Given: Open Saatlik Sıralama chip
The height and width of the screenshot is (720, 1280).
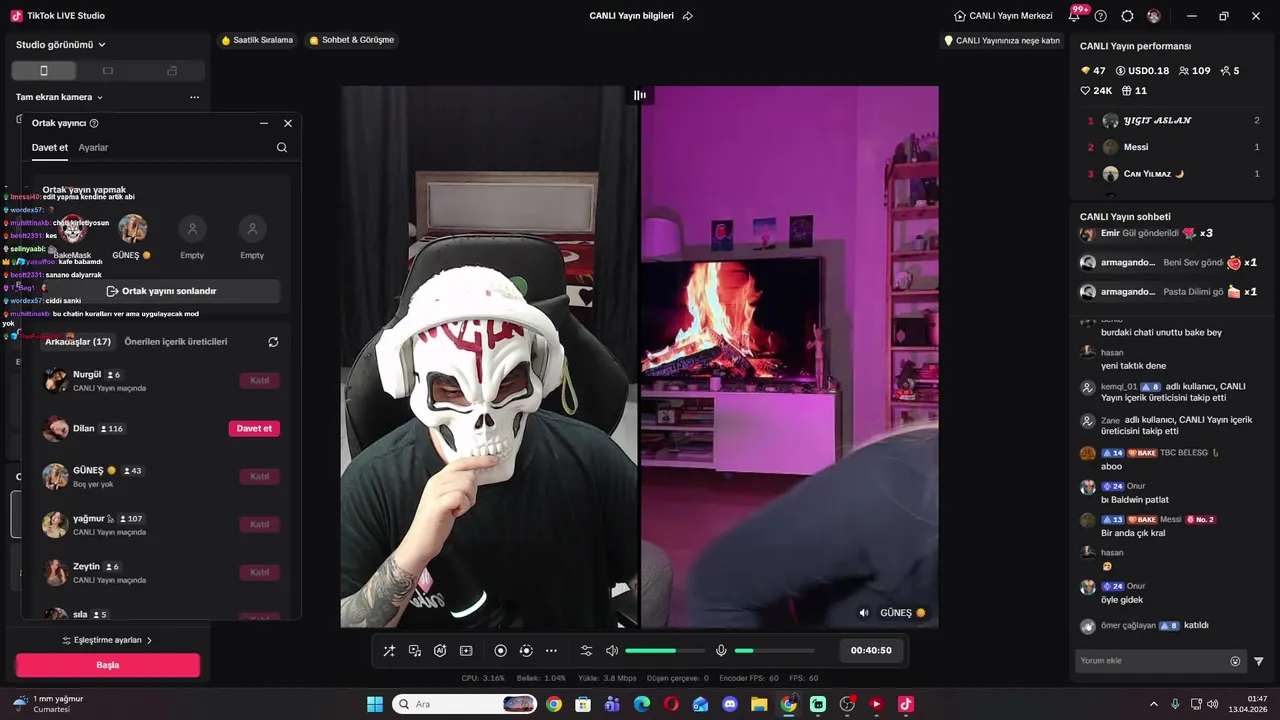Looking at the screenshot, I should pyautogui.click(x=257, y=40).
